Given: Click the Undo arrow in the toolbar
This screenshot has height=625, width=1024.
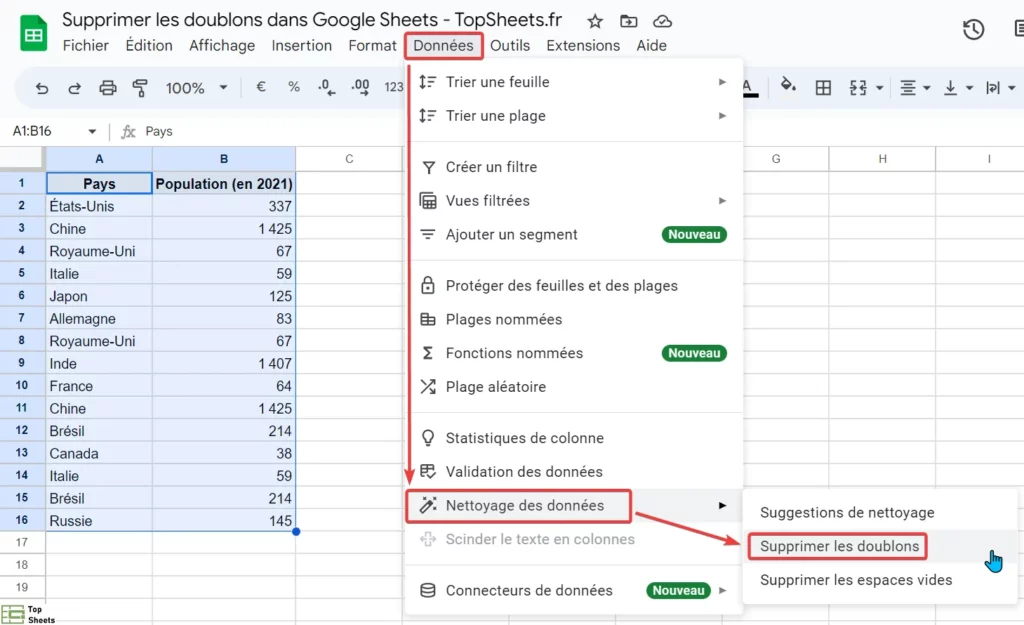Looking at the screenshot, I should pyautogui.click(x=42, y=88).
